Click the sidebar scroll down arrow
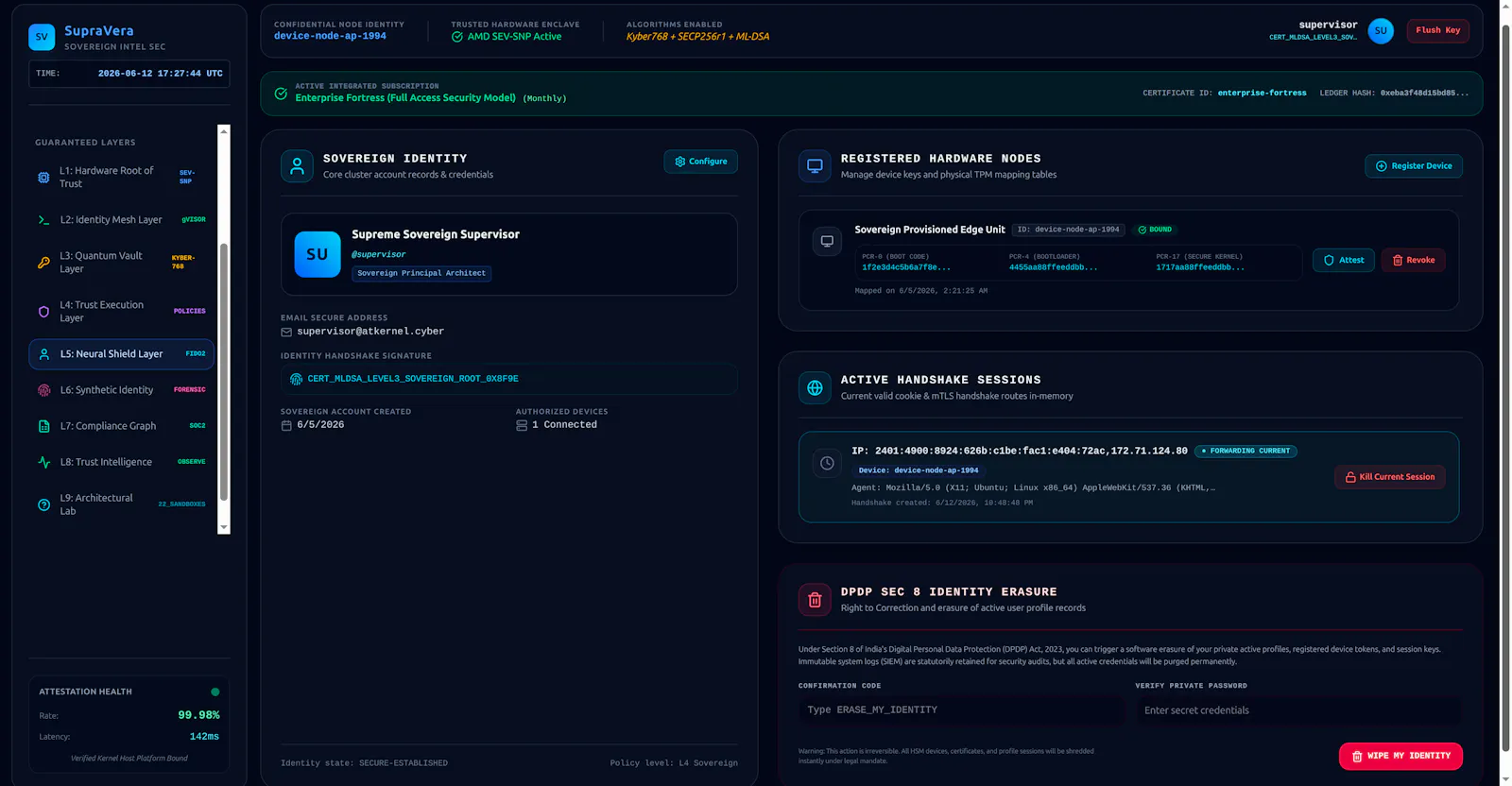Screen dimensions: 1512x786 coord(224,527)
